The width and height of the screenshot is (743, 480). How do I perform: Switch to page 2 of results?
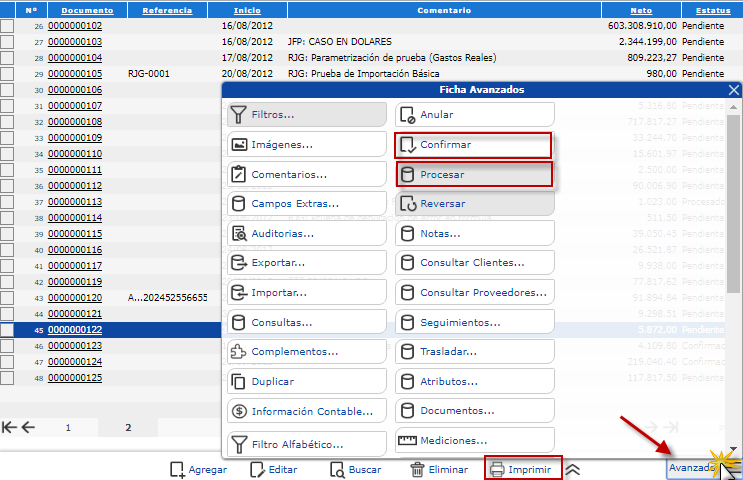128,427
